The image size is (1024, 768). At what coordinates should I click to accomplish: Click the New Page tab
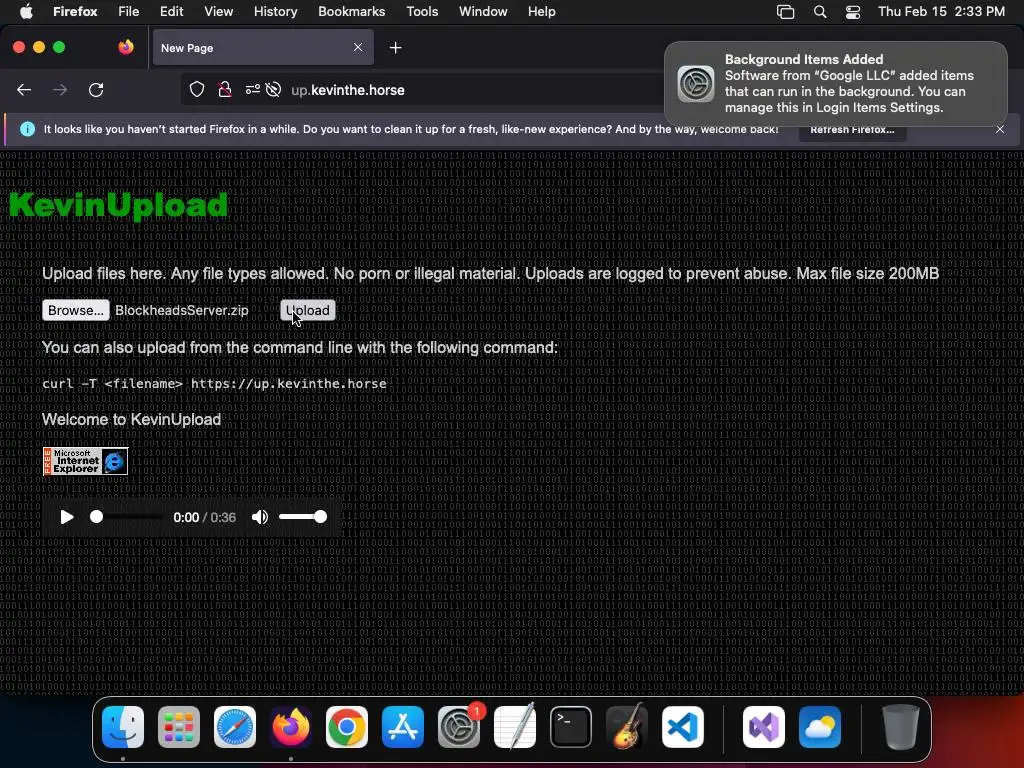(263, 48)
